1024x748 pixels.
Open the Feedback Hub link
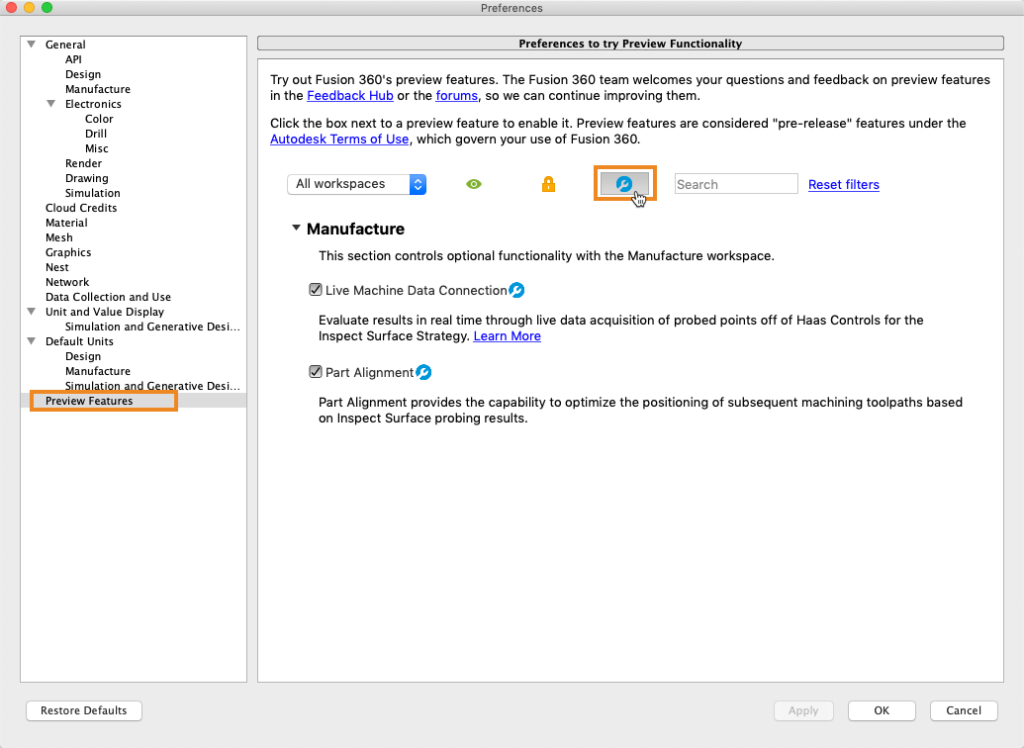tap(350, 95)
